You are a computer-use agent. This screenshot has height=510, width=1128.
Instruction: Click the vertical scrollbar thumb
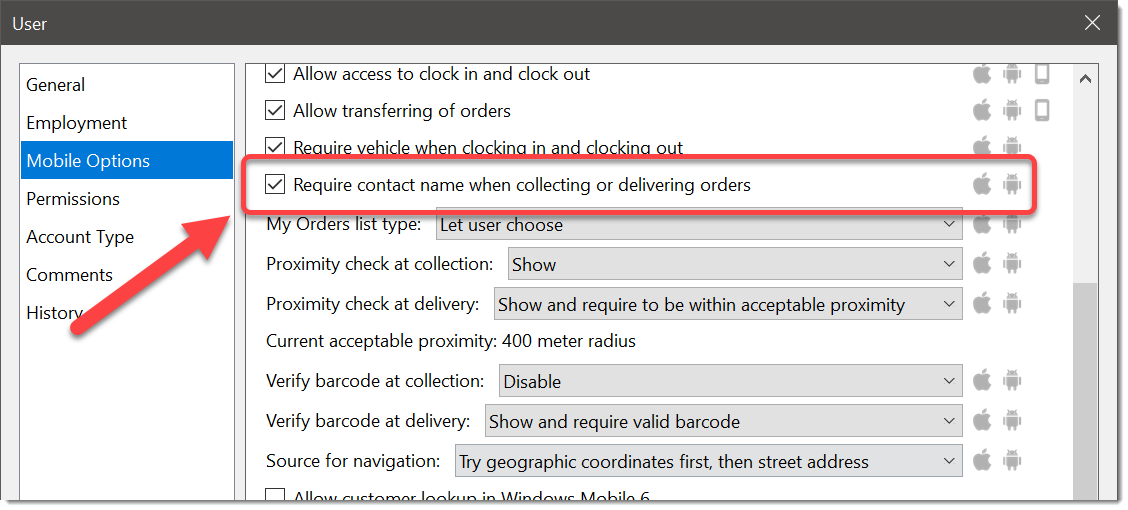pos(1086,392)
